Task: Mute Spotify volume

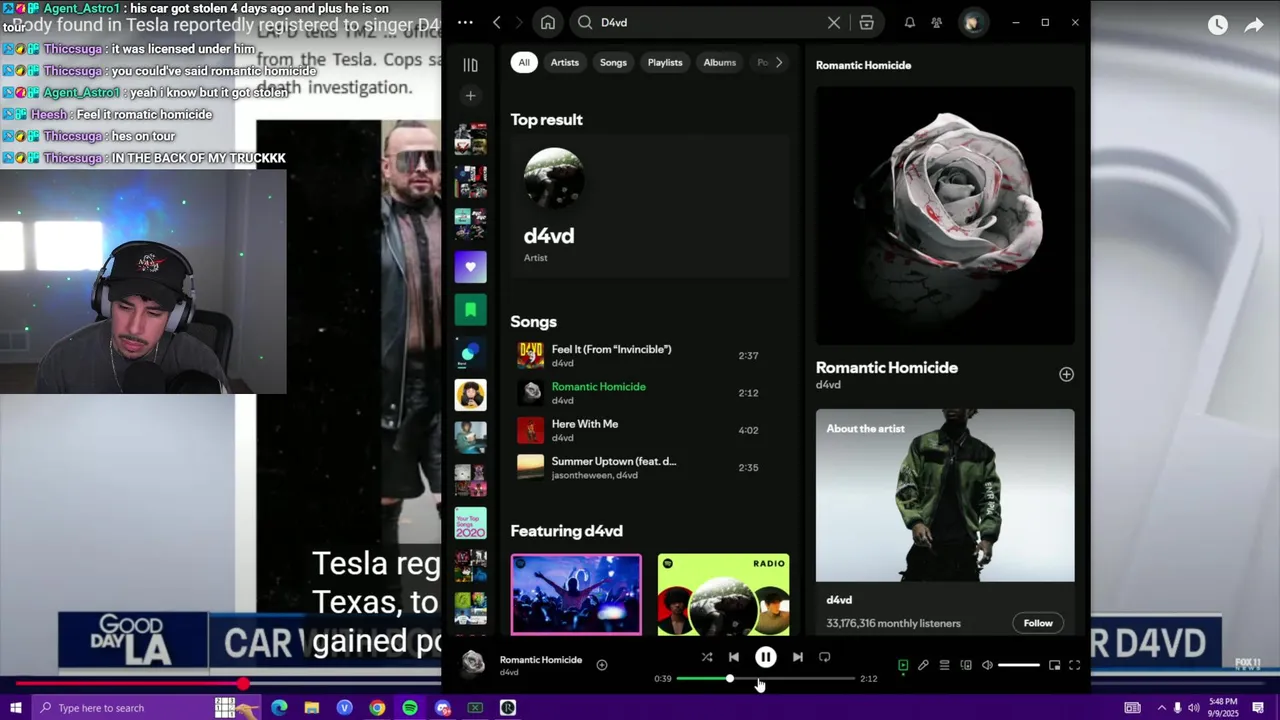Action: (987, 665)
